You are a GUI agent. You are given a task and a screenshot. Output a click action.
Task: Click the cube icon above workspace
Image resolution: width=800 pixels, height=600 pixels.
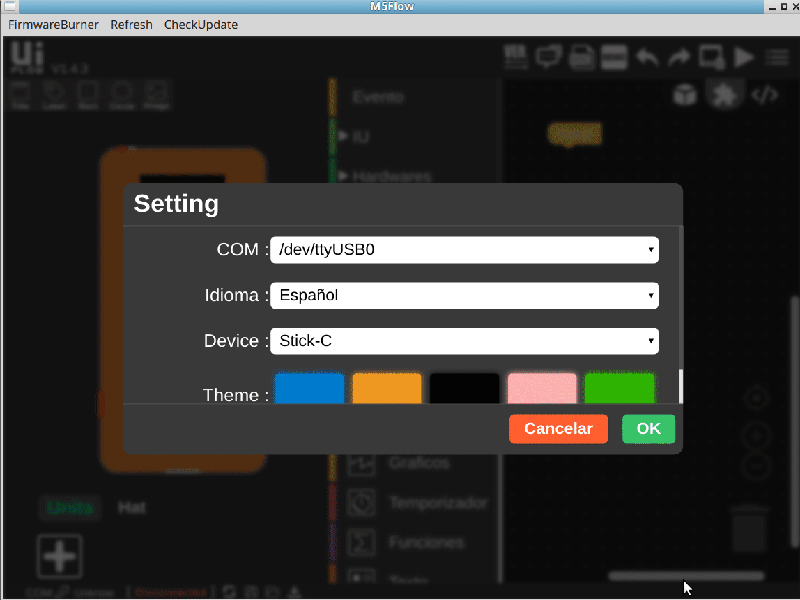(x=684, y=95)
